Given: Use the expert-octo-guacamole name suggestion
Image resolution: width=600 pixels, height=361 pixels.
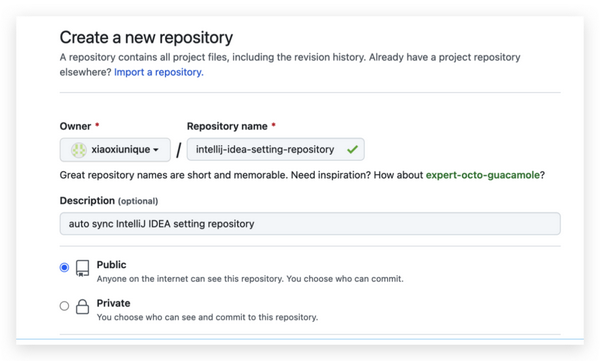Looking at the screenshot, I should coord(483,175).
